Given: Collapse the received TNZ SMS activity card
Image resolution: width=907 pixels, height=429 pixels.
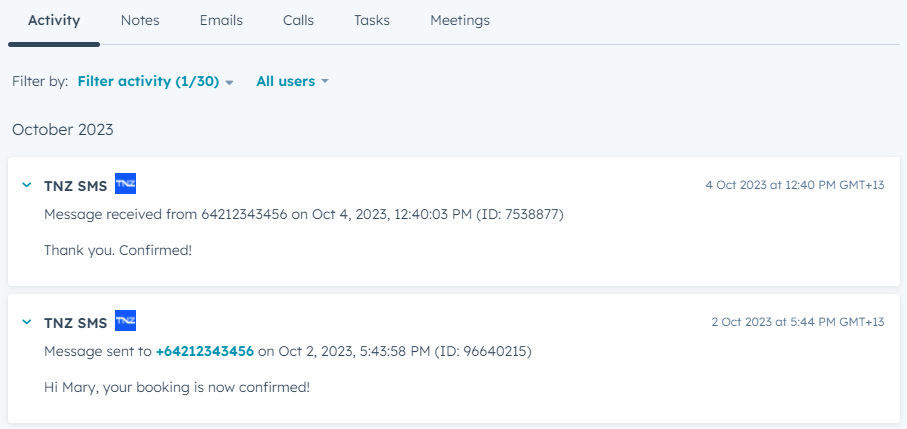Looking at the screenshot, I should (x=27, y=185).
